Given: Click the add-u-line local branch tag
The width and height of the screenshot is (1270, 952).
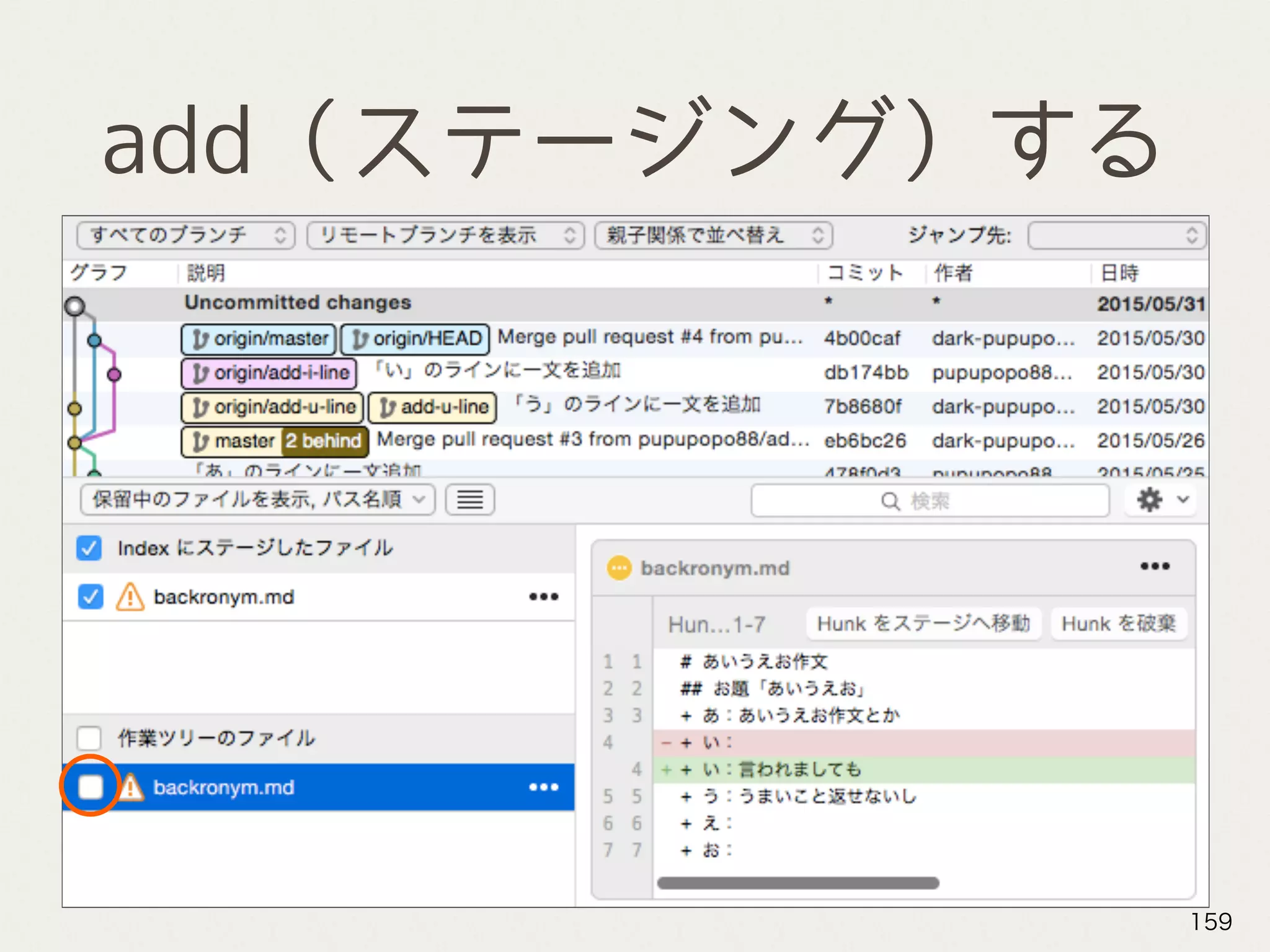Looking at the screenshot, I should coord(433,407).
